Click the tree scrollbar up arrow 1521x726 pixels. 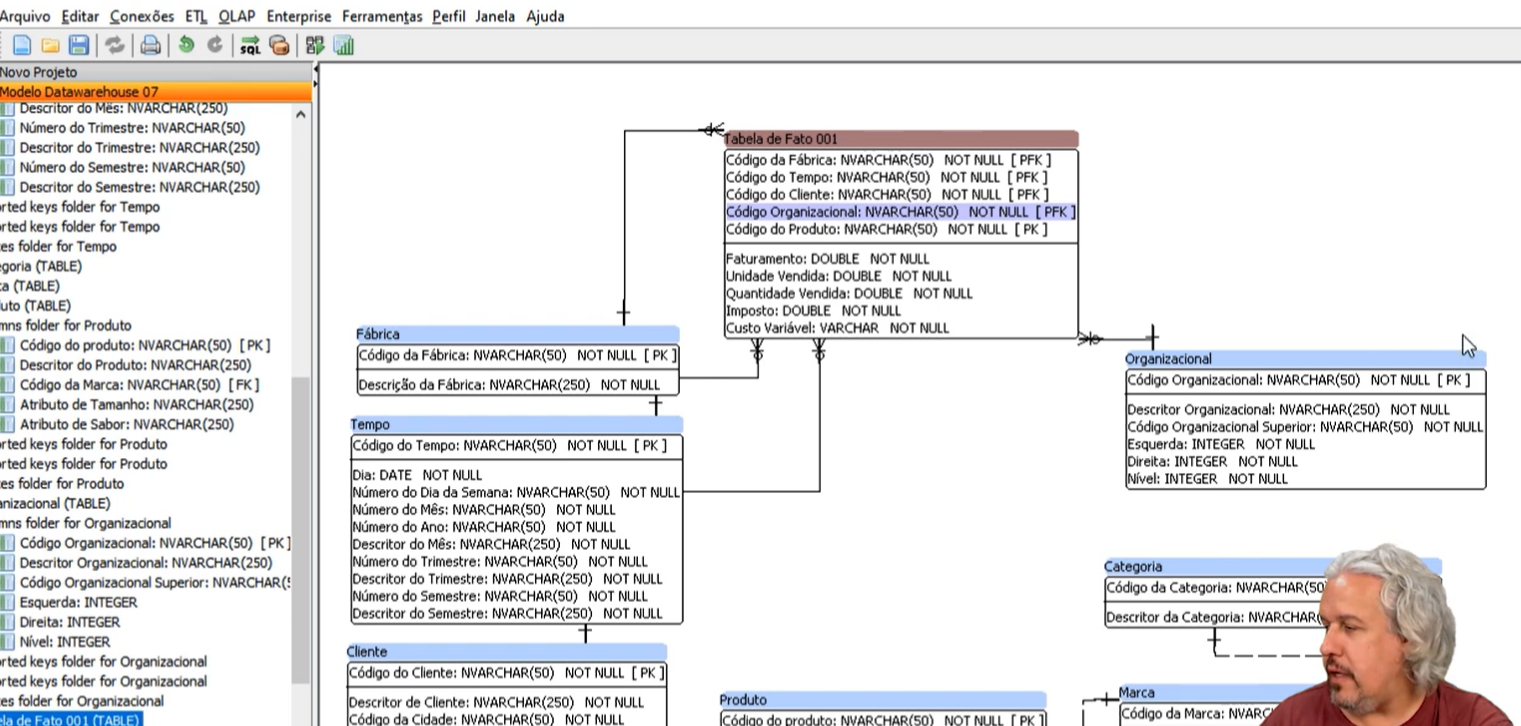pyautogui.click(x=301, y=115)
